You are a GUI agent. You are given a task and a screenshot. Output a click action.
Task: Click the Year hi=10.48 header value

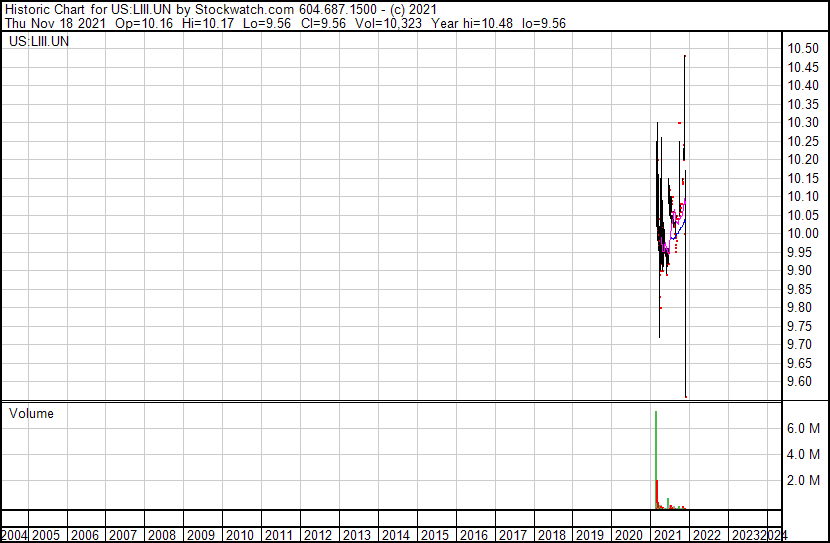point(472,23)
